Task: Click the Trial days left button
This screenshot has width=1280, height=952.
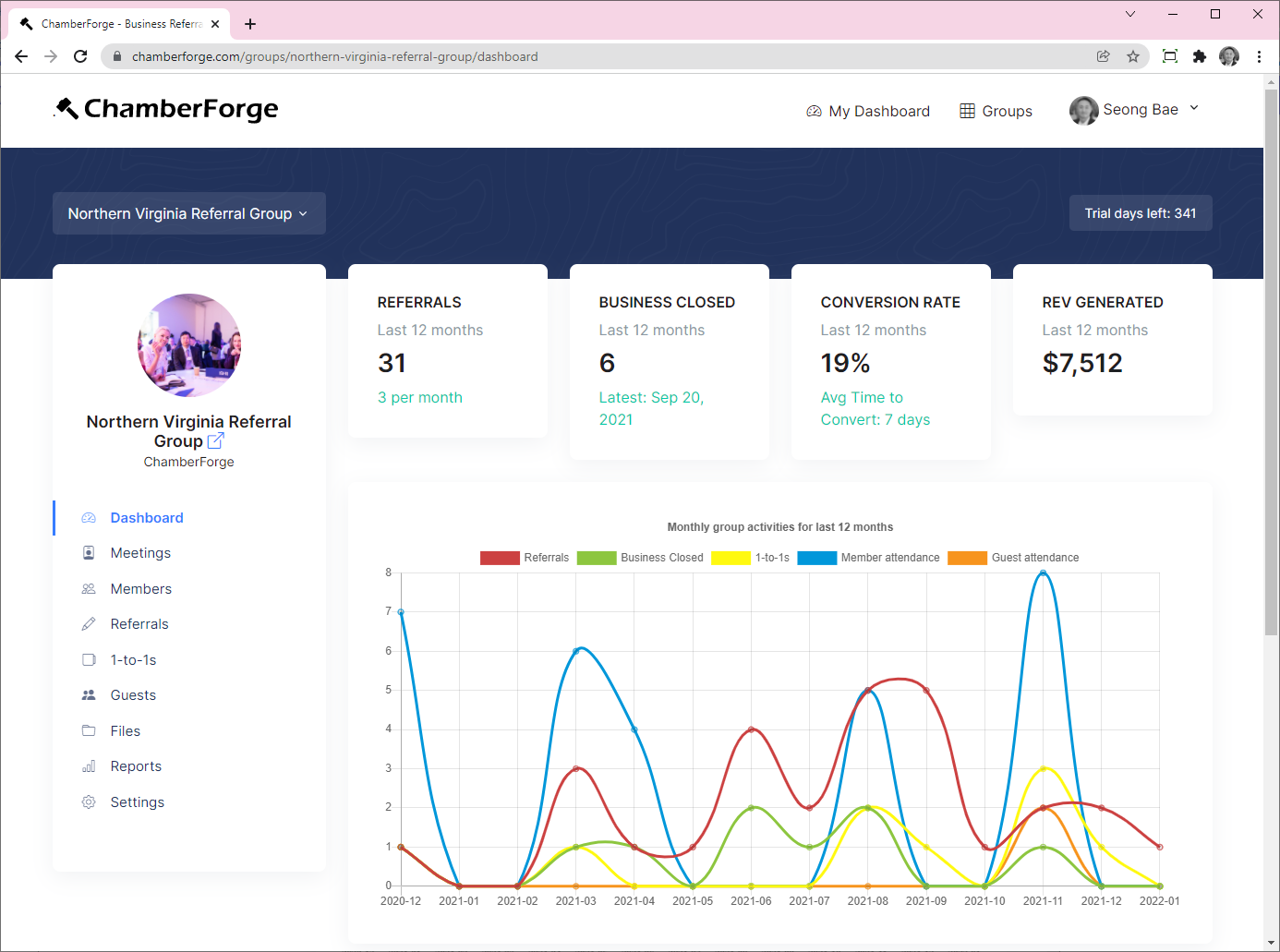Action: pyautogui.click(x=1140, y=213)
